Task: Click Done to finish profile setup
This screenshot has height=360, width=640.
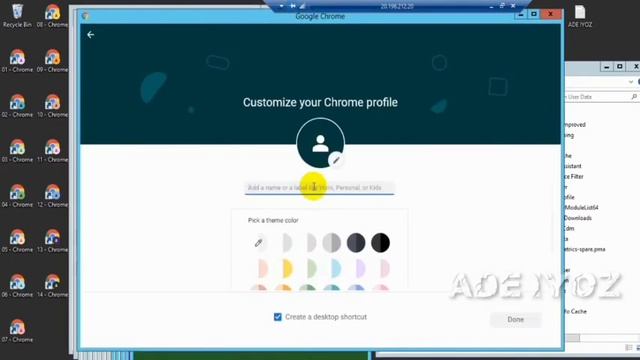Action: tap(516, 320)
